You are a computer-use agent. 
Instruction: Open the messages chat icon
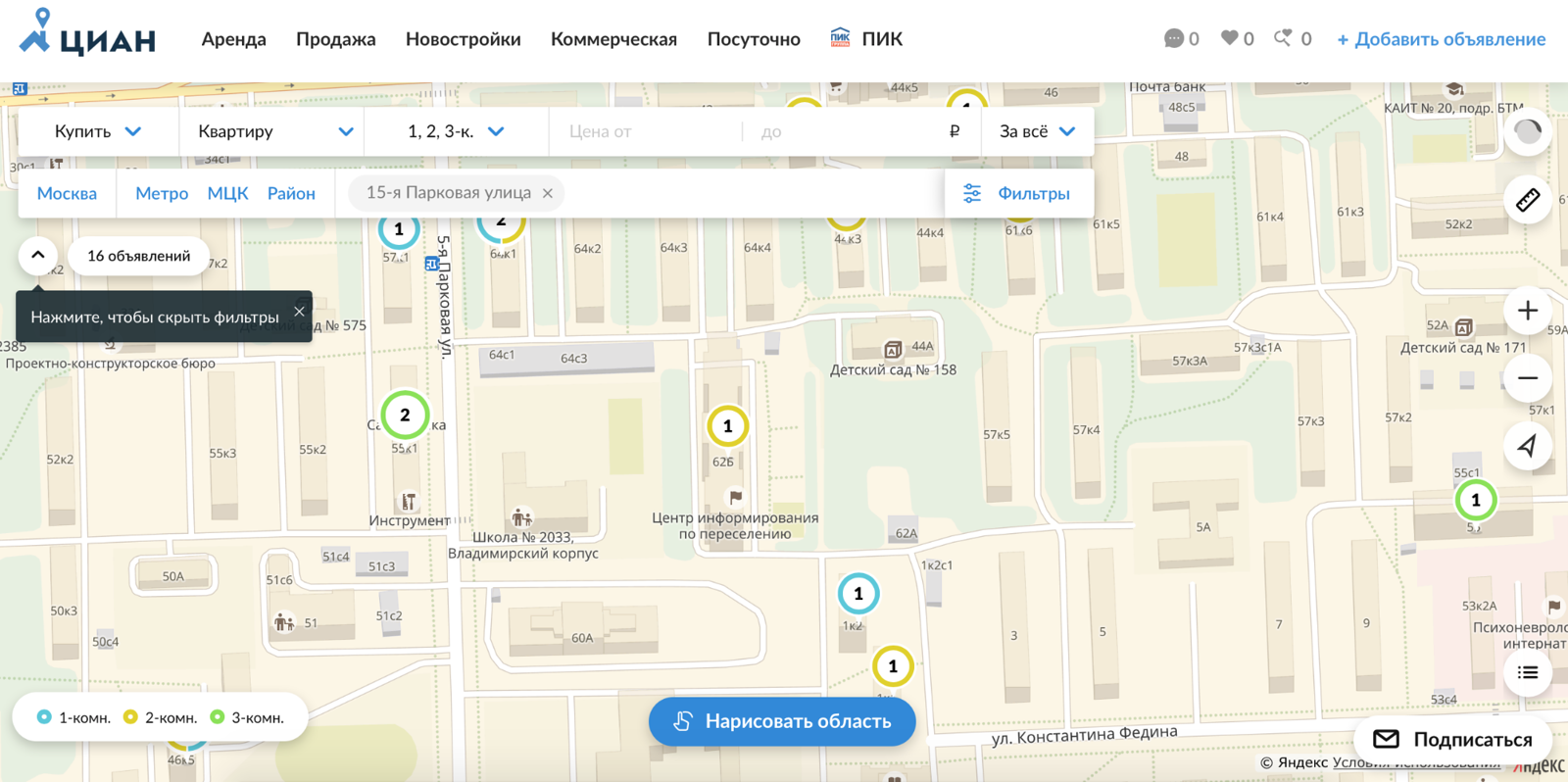pos(1173,38)
